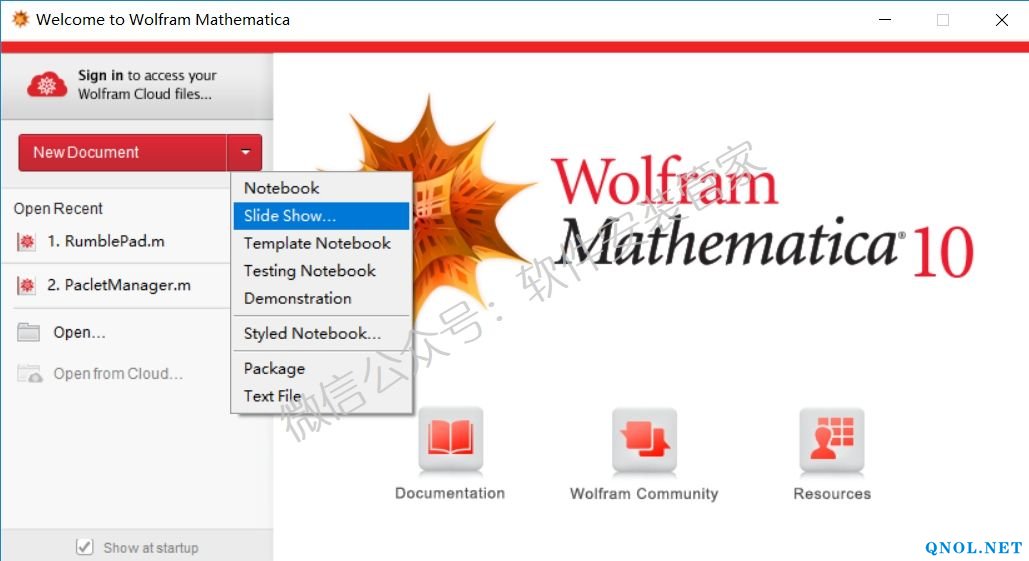Select Notebook from the dropdown menu
The width and height of the screenshot is (1029, 561).
tap(281, 188)
